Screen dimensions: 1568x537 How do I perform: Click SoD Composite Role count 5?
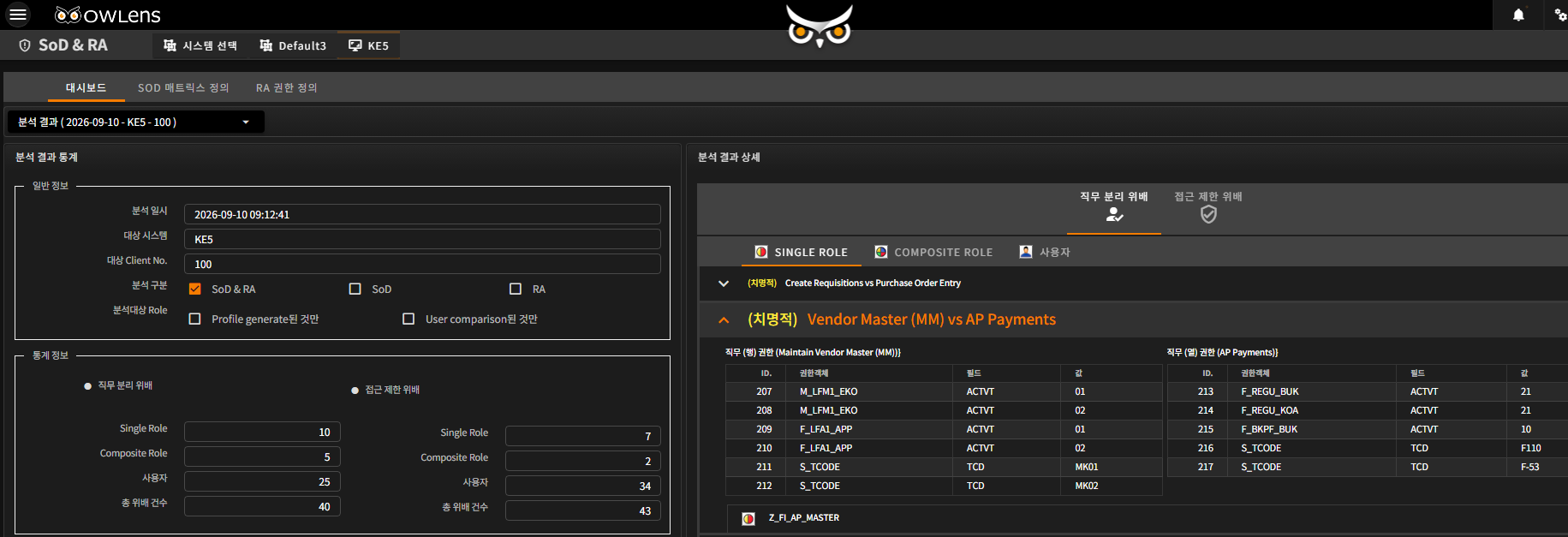(262, 456)
